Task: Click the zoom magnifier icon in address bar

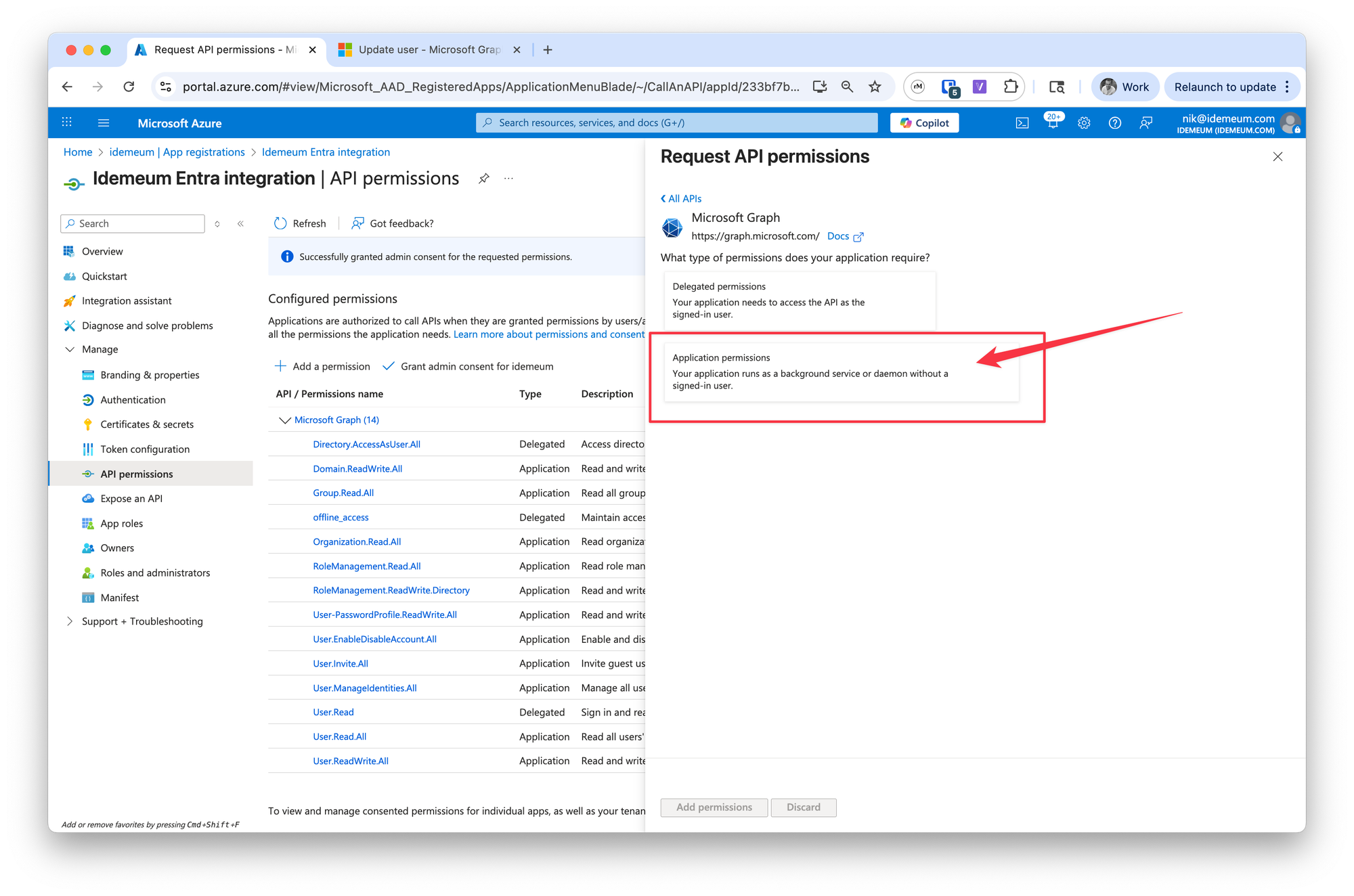Action: coord(847,87)
